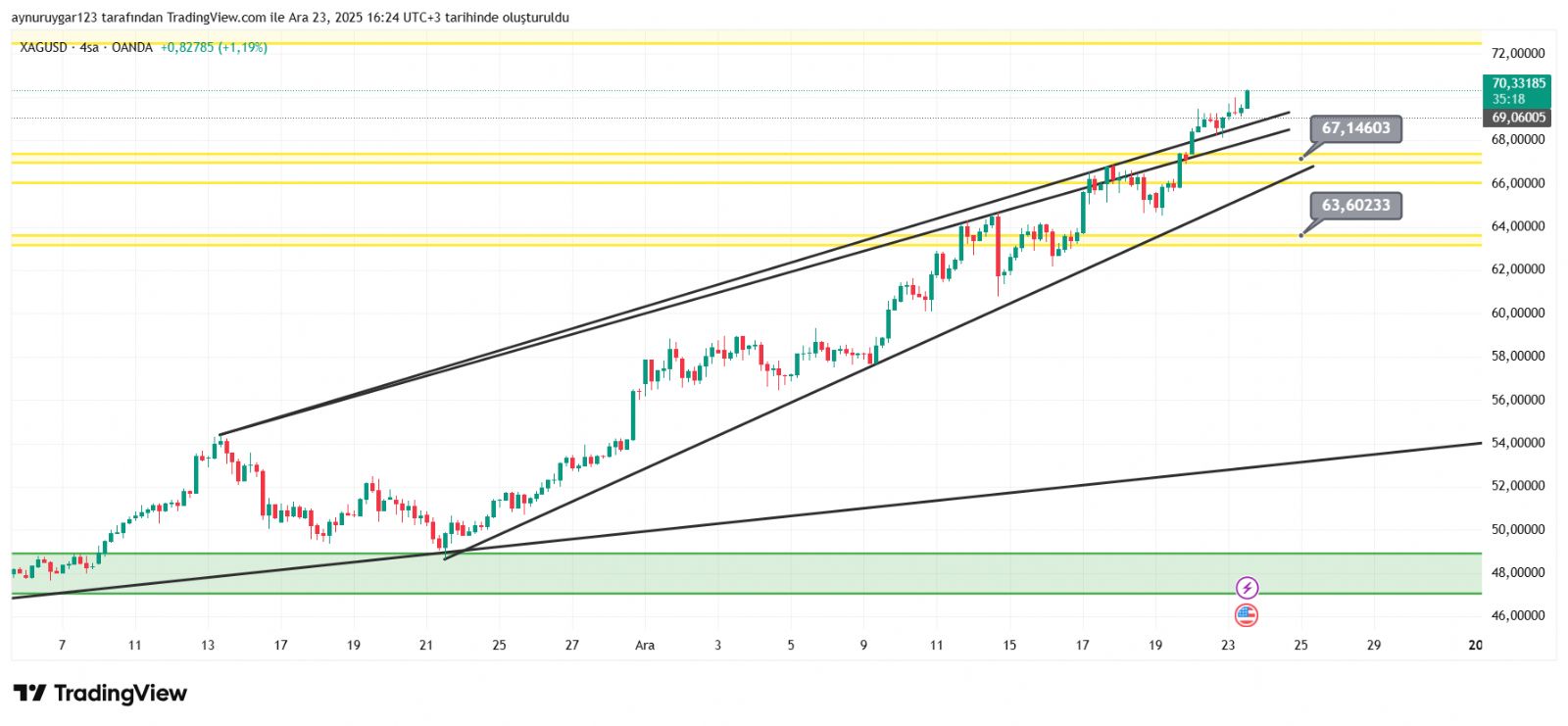
Task: Select the 67,14603 price callout label
Action: [x=1355, y=128]
